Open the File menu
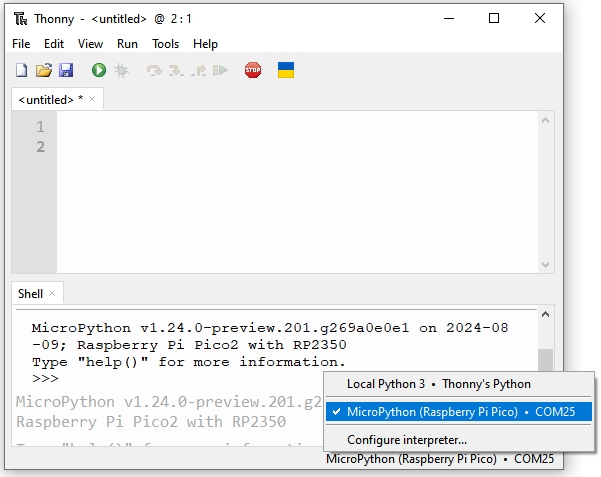The width and height of the screenshot is (601, 477). [21, 44]
